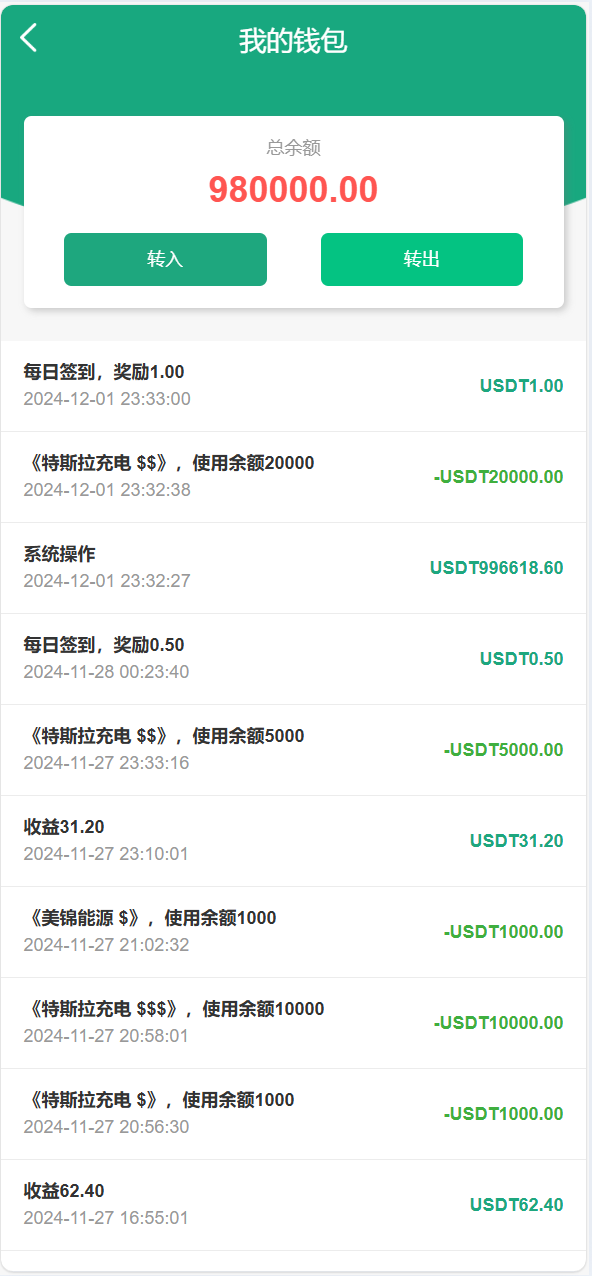Viewport: 592px width, 1276px height.
Task: Go back using the top-left arrow
Action: pyautogui.click(x=28, y=38)
